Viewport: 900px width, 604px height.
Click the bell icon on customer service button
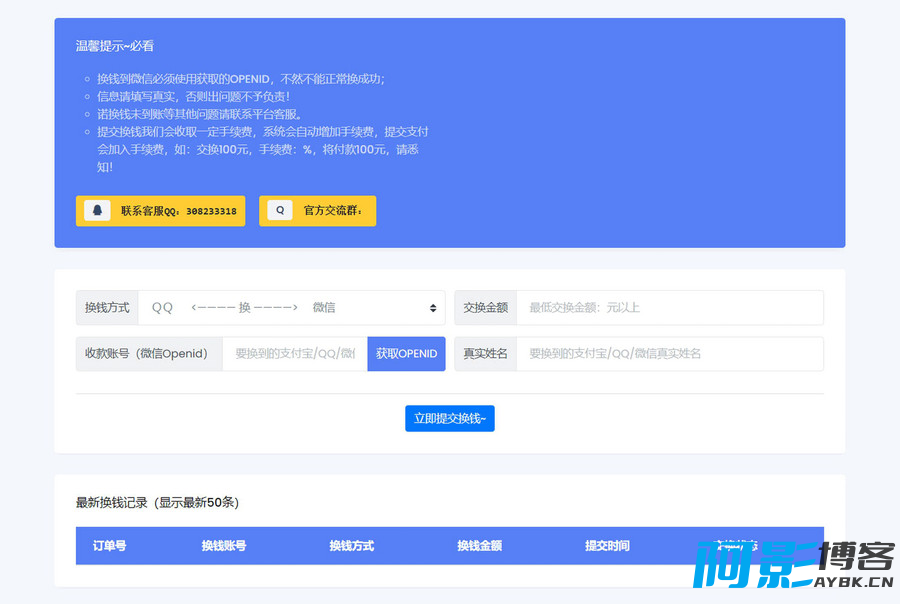pyautogui.click(x=97, y=211)
